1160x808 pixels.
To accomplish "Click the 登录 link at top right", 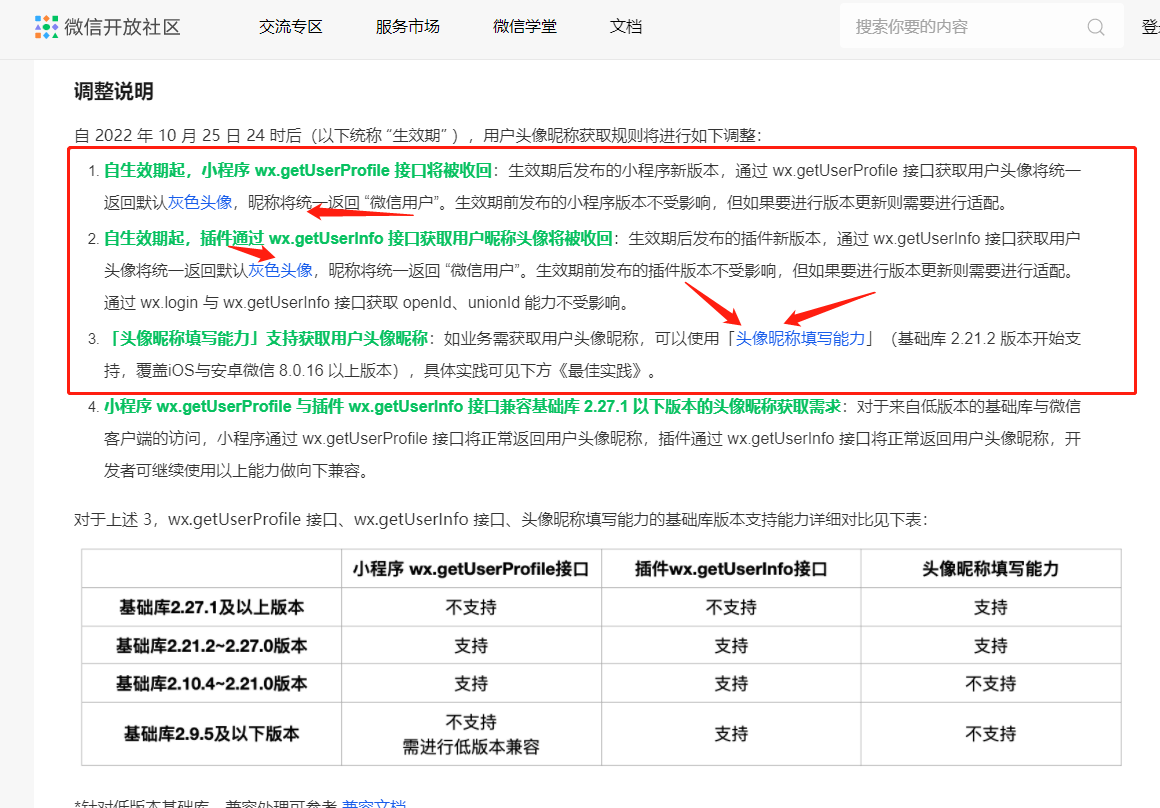I will (x=1151, y=27).
